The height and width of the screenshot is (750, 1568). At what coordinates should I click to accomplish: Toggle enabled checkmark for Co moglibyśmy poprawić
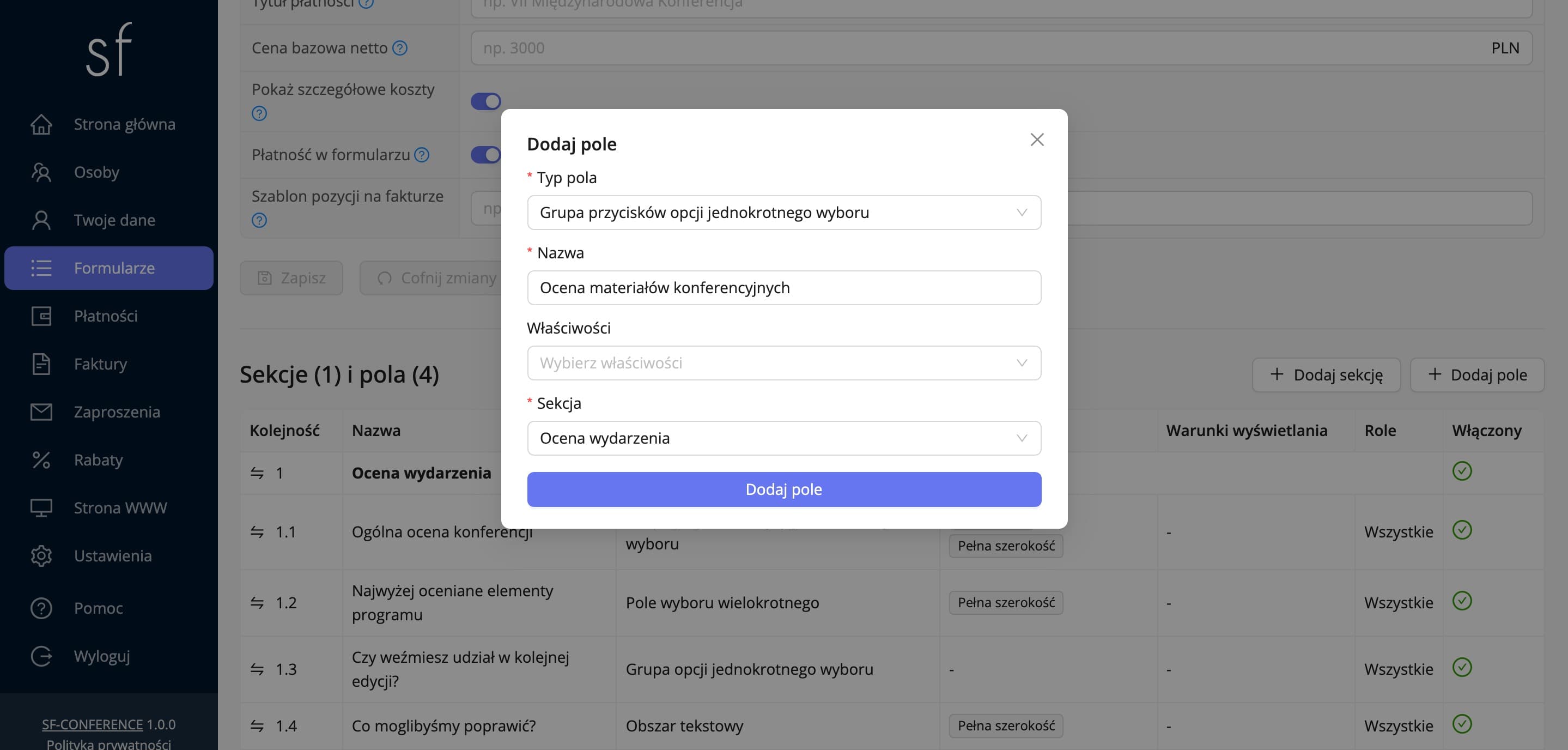pos(1462,724)
